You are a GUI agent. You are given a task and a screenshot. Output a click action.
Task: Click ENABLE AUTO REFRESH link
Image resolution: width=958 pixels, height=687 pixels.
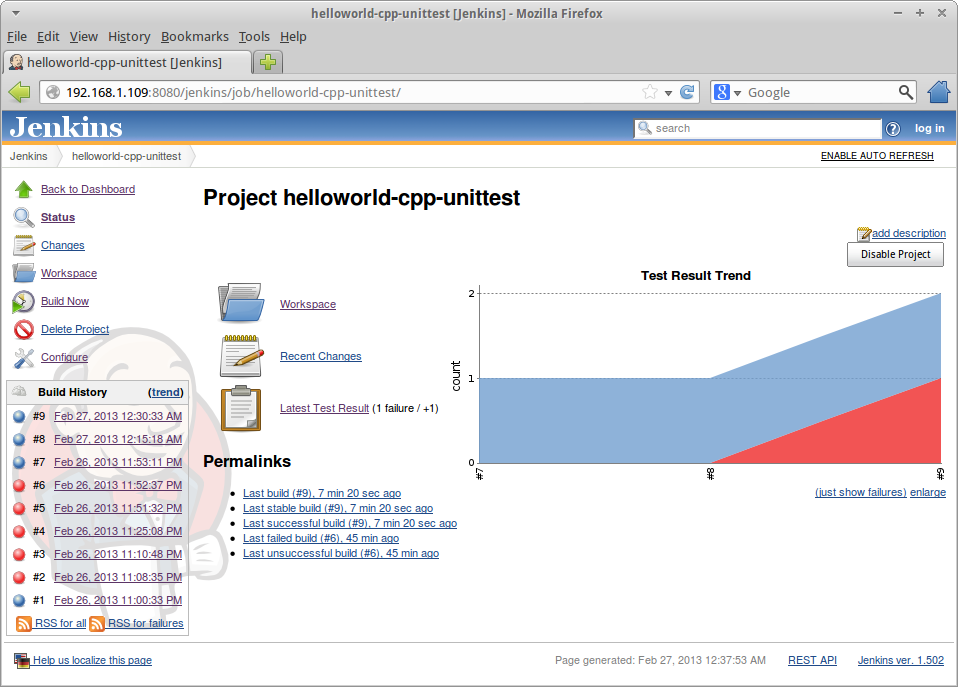tap(877, 156)
